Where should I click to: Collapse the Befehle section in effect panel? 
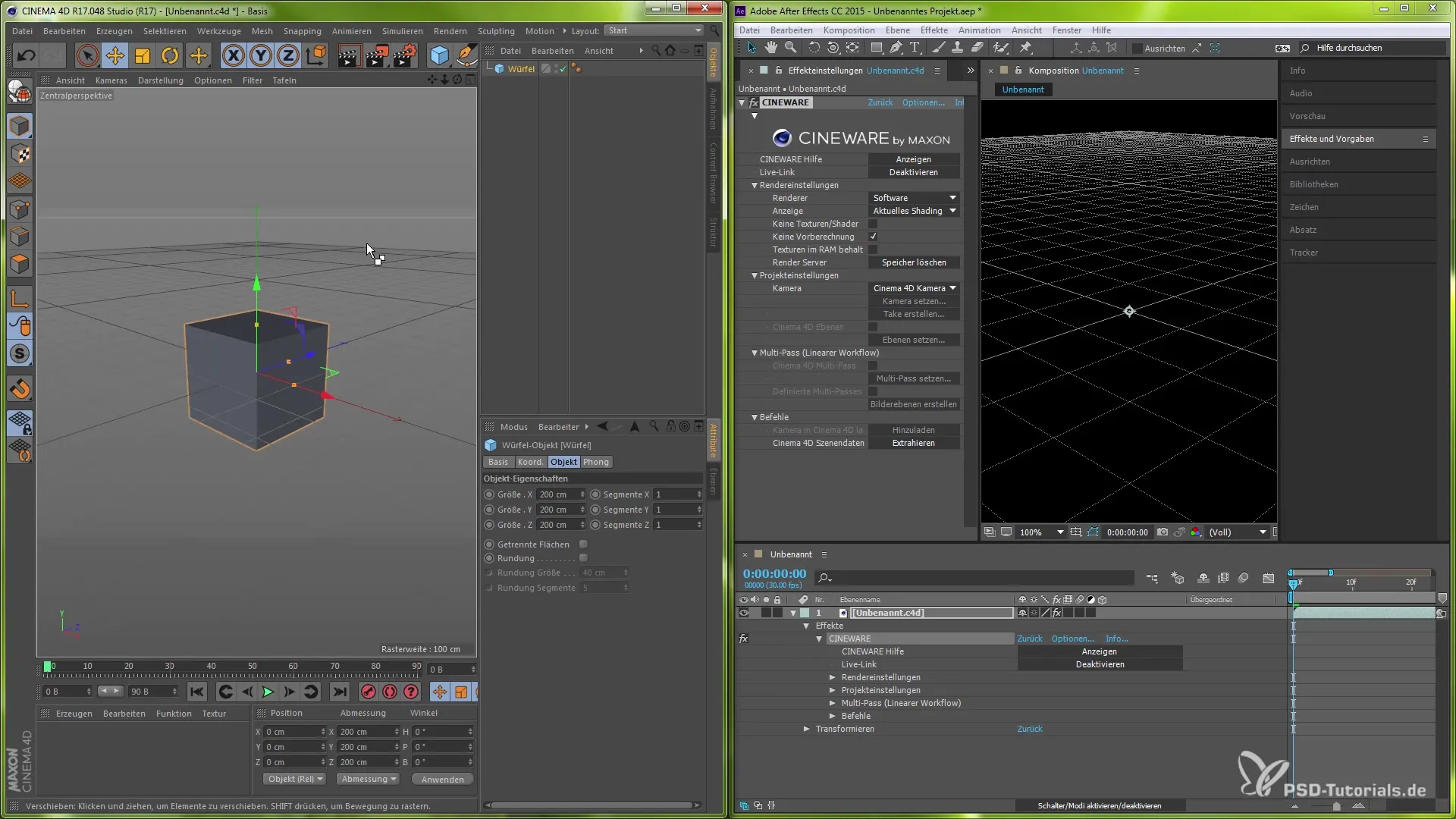(x=755, y=417)
